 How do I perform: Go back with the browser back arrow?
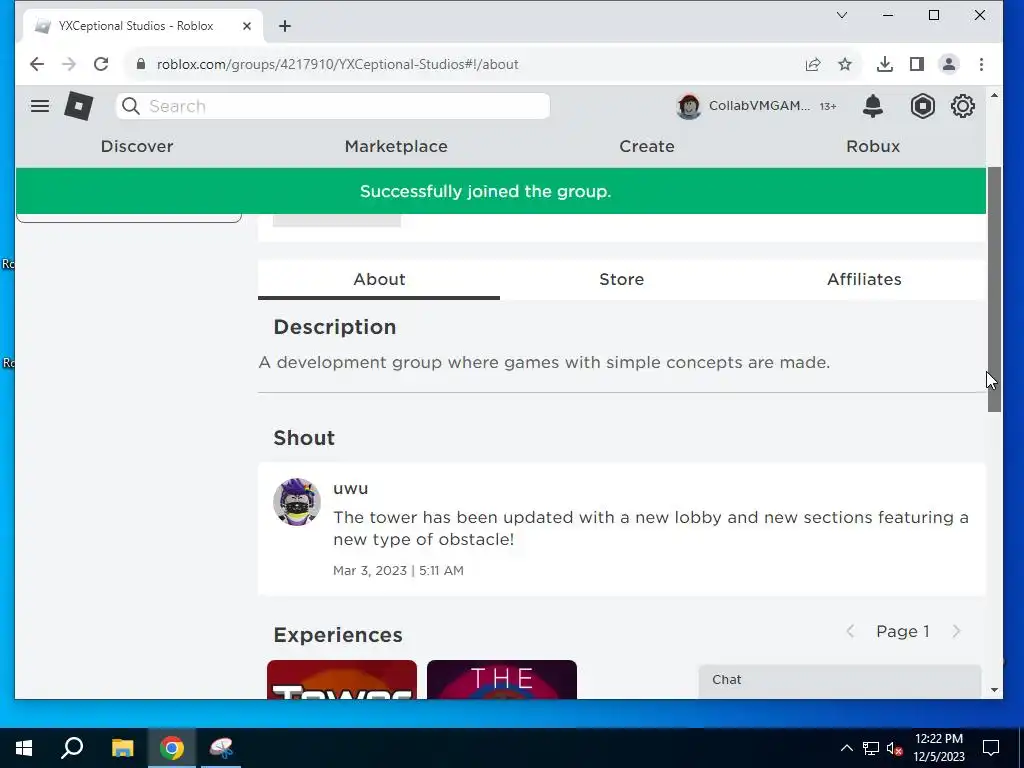(x=37, y=64)
